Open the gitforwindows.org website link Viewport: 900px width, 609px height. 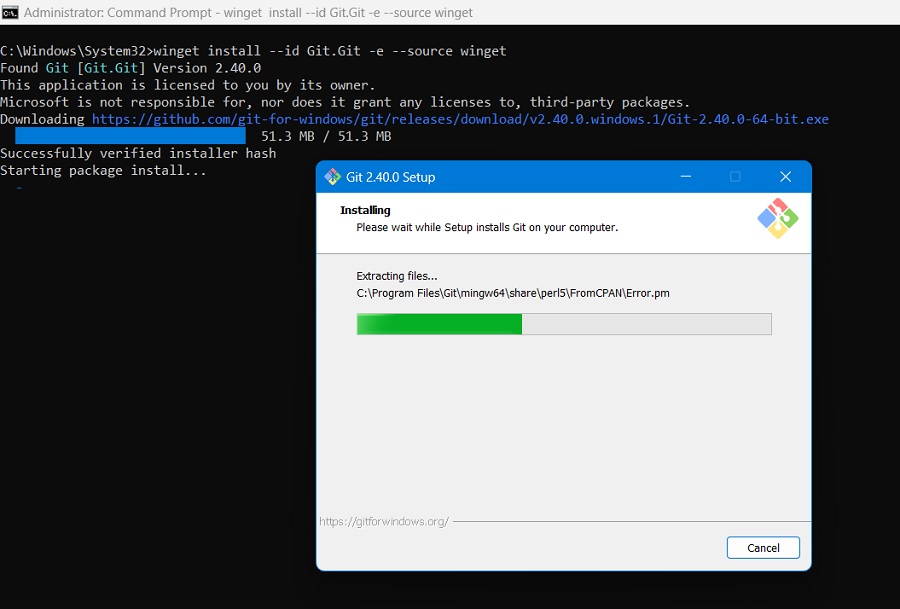pyautogui.click(x=385, y=520)
